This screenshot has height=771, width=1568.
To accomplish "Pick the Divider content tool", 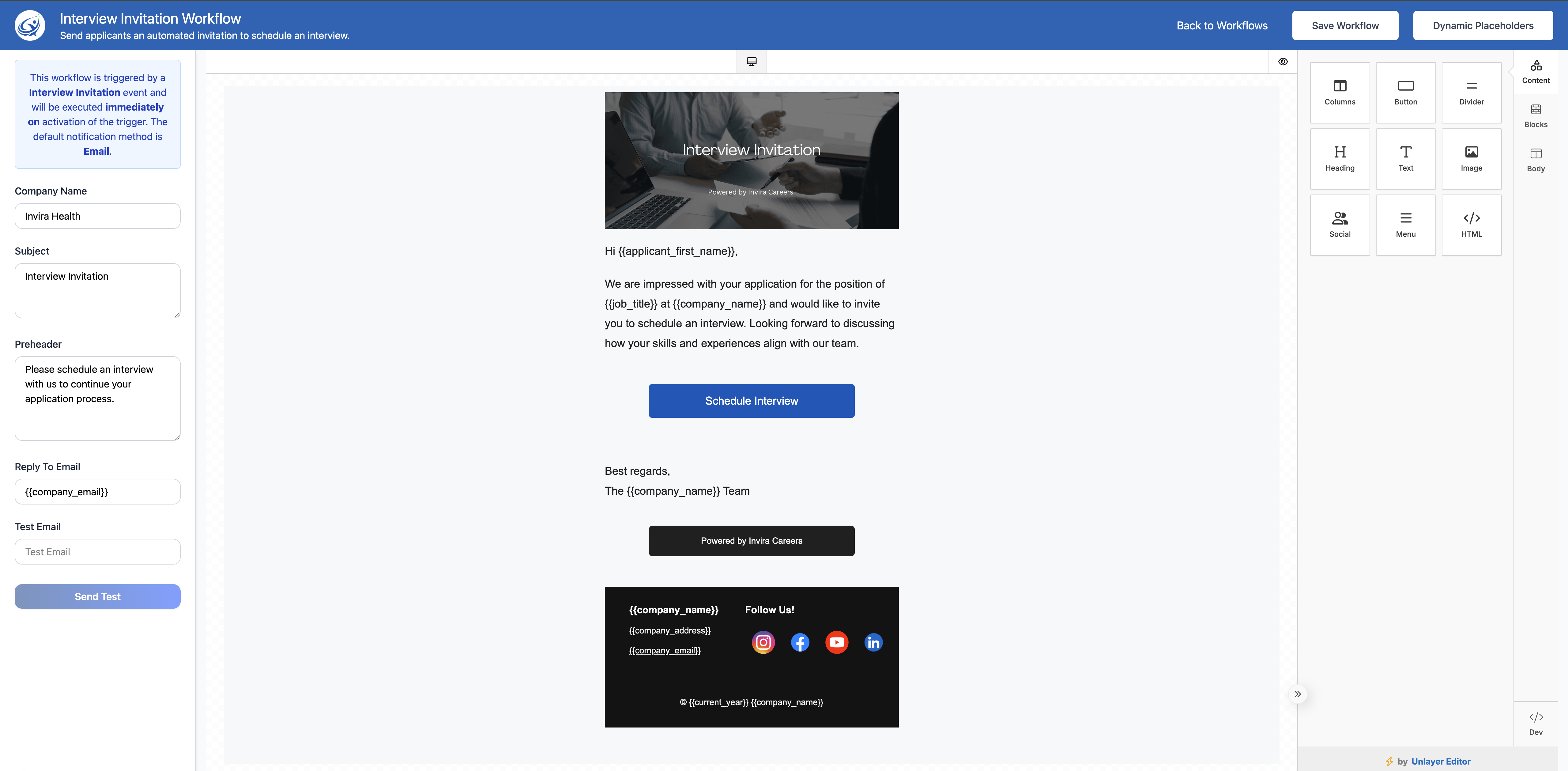I will pos(1471,93).
